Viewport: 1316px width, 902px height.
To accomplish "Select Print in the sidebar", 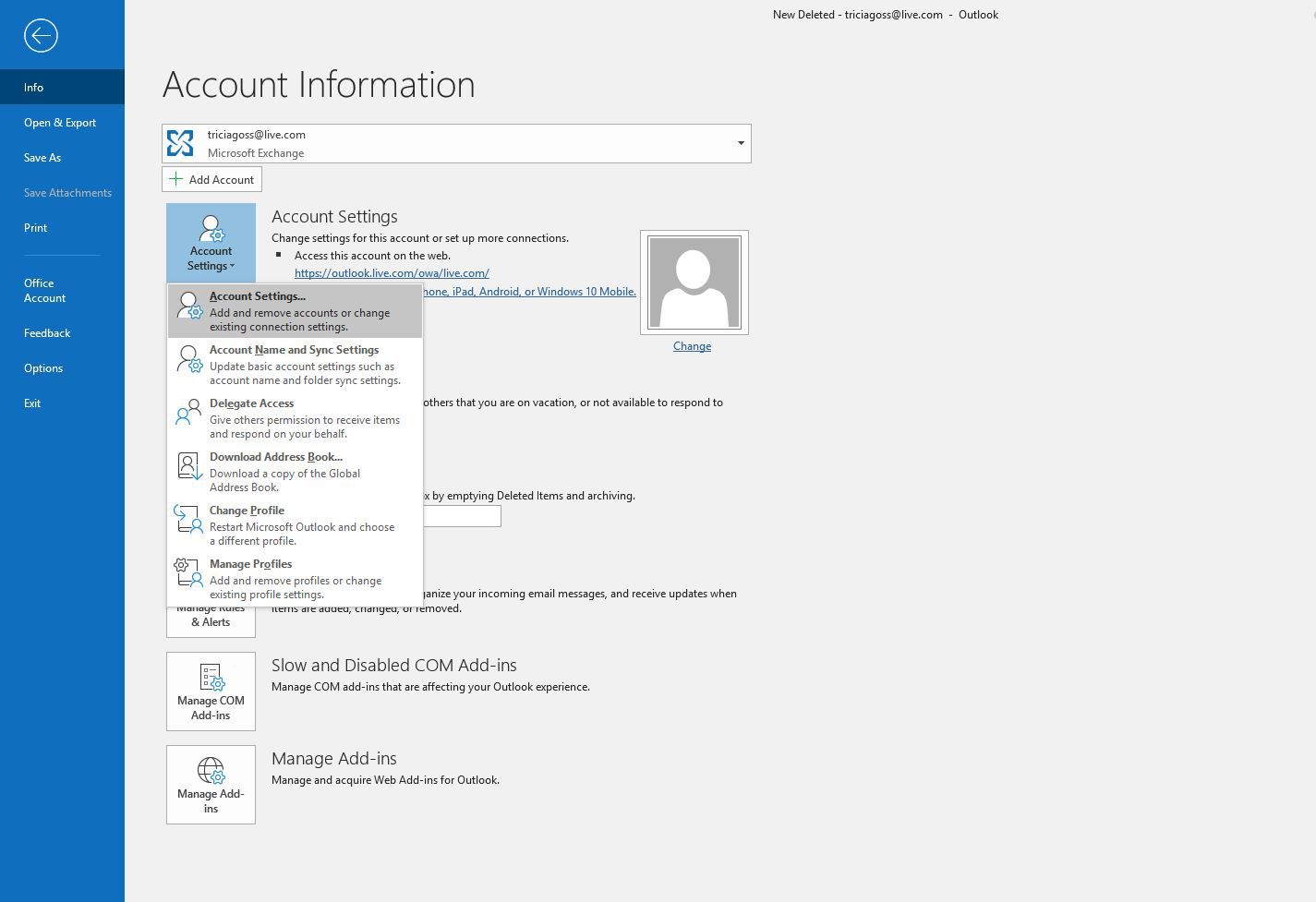I will coord(62,227).
